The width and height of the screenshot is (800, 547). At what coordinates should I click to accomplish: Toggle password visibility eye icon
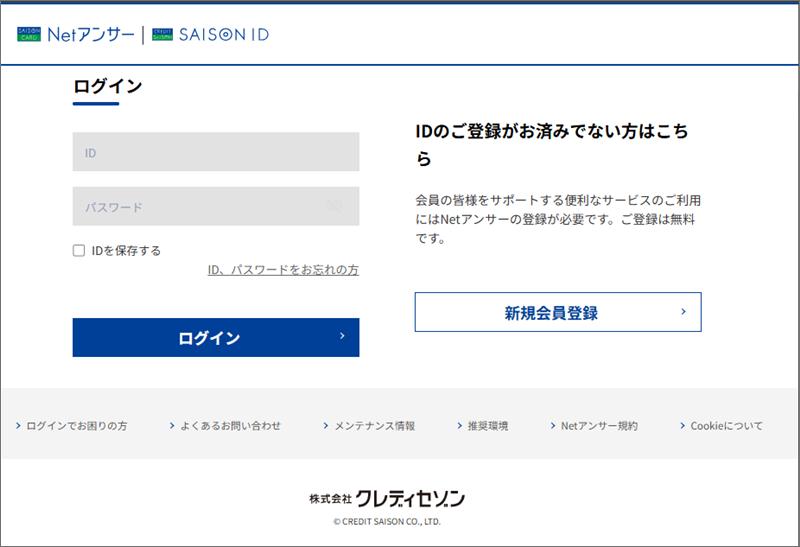[334, 206]
